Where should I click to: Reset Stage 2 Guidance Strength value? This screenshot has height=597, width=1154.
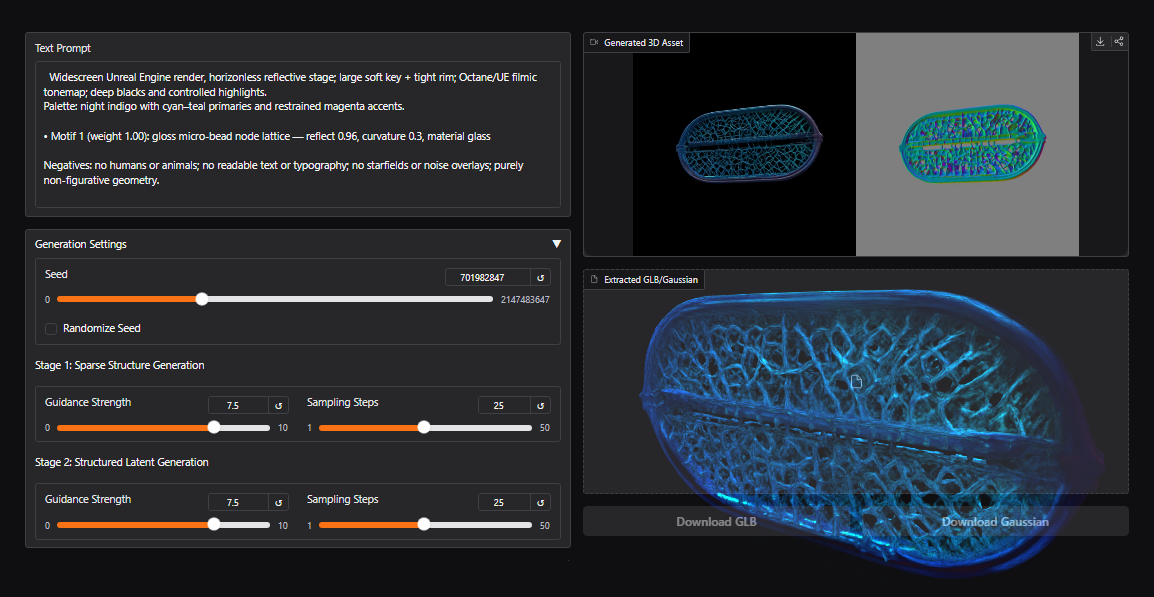pyautogui.click(x=279, y=502)
